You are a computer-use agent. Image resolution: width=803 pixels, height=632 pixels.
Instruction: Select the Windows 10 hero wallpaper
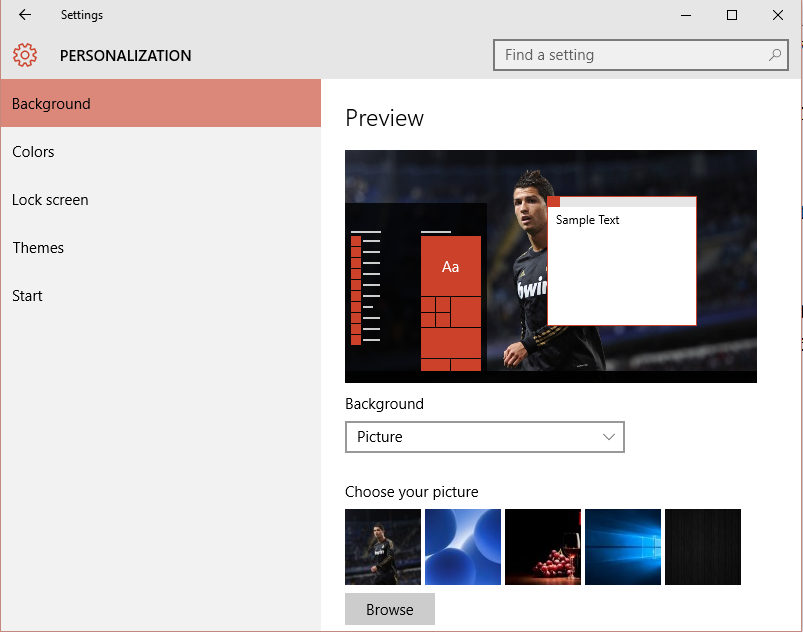623,546
